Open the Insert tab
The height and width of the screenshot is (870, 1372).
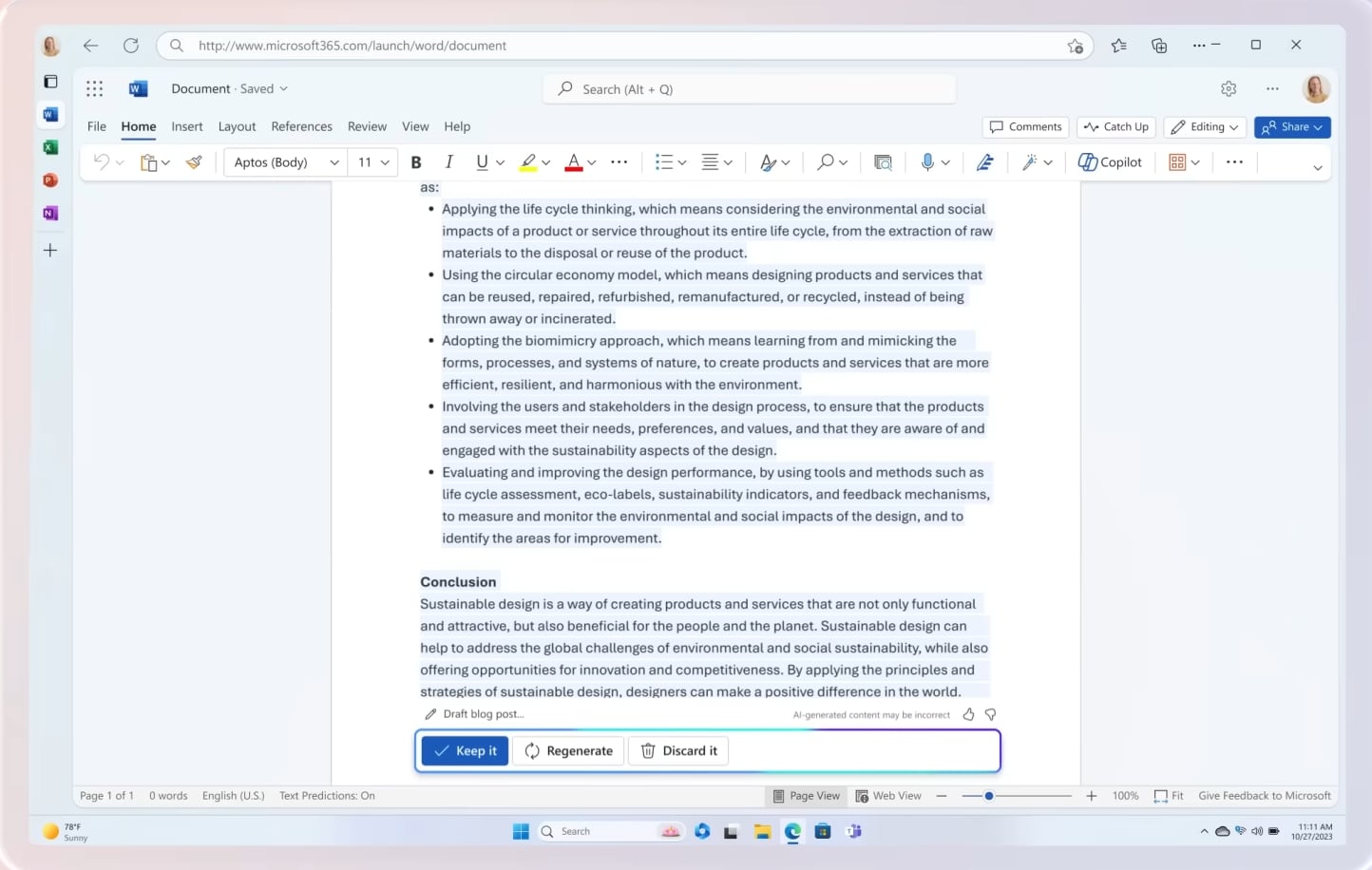(x=187, y=126)
